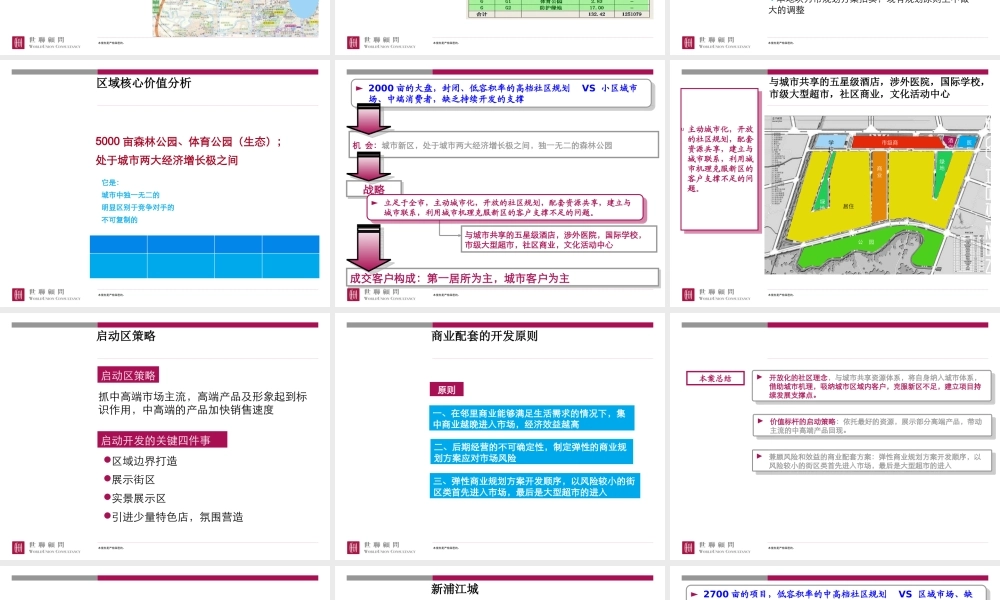Open the 本案总结 summary slide thumbnail
Image resolution: width=1000 pixels, height=600 pixels.
tap(835, 436)
